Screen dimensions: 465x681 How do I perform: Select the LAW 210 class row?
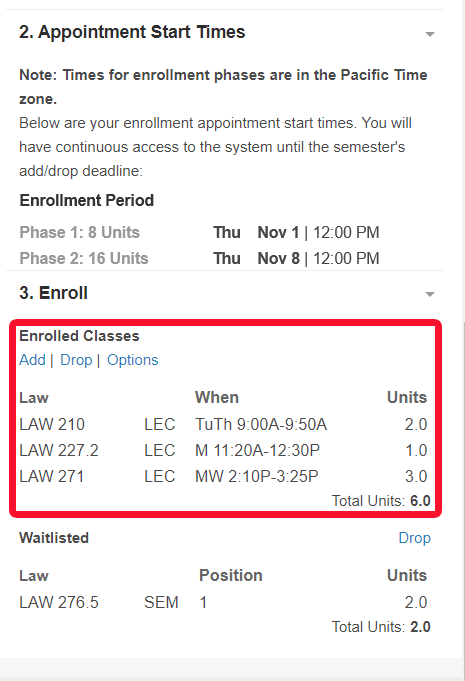point(223,424)
